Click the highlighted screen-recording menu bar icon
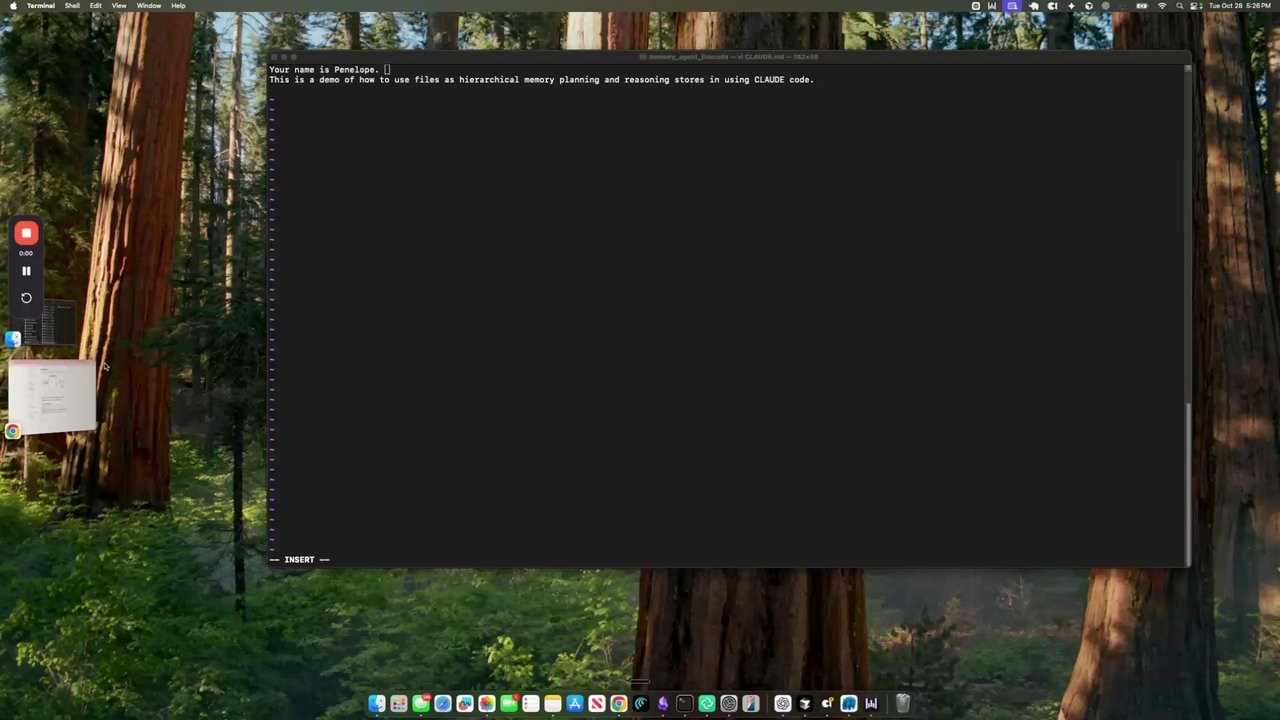Screen dimensions: 1280x720 (1013, 6)
